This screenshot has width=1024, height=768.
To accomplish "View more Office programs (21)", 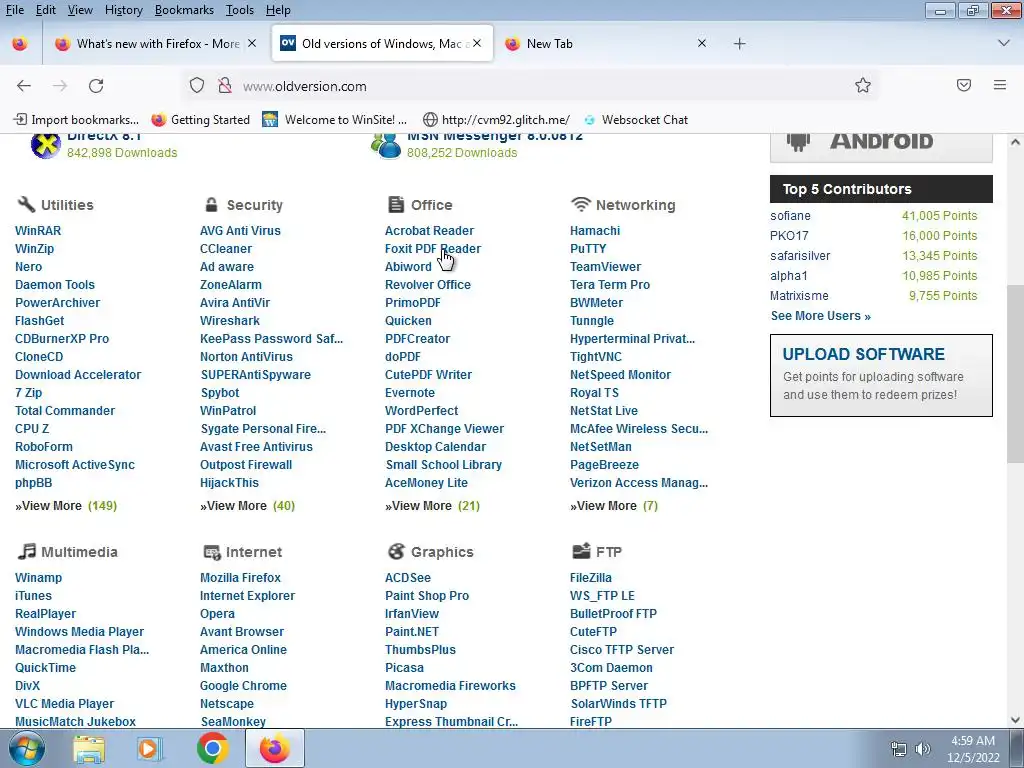I will click(x=432, y=505).
